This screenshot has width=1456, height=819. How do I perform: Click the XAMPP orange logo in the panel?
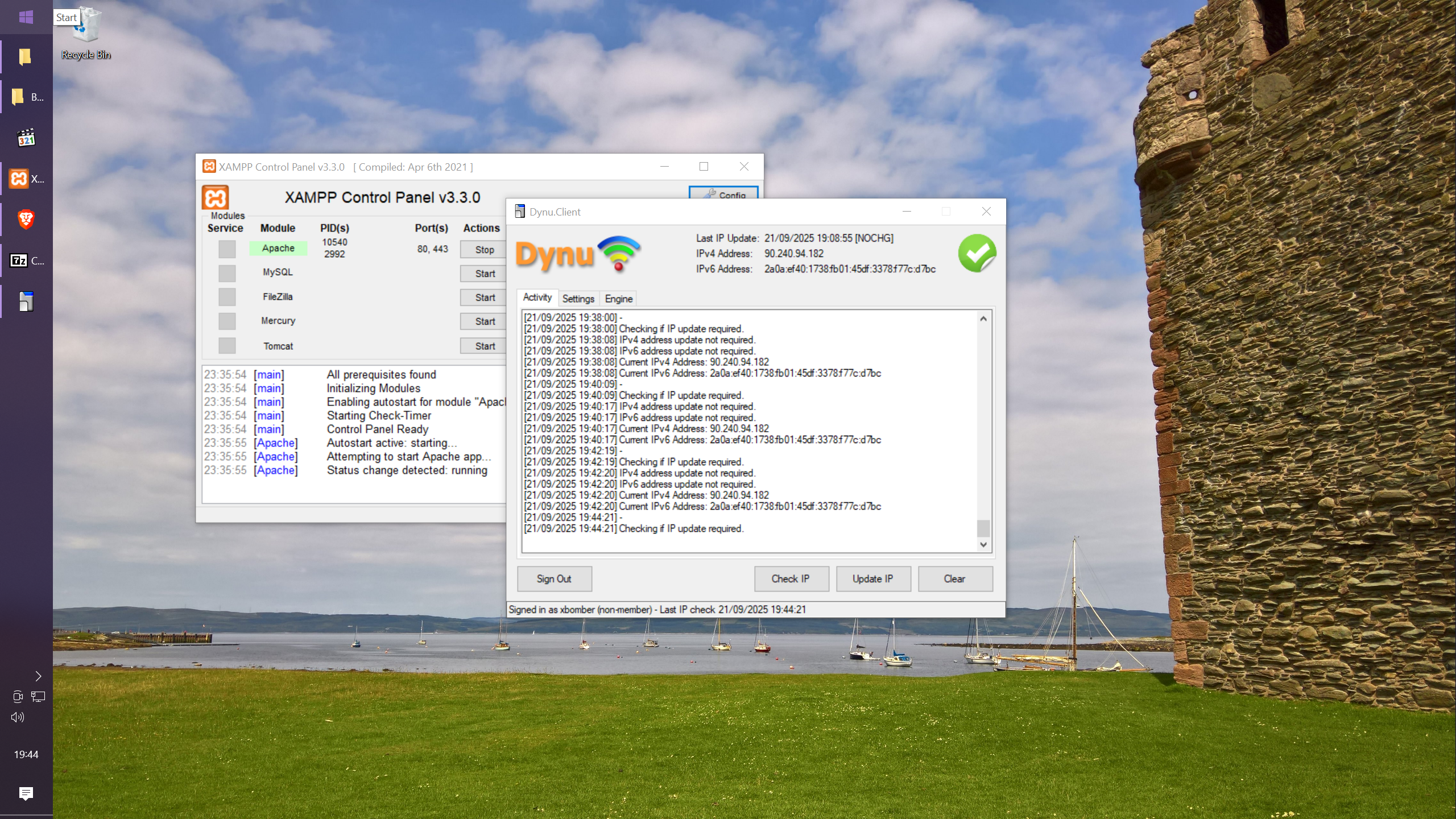pyautogui.click(x=216, y=198)
